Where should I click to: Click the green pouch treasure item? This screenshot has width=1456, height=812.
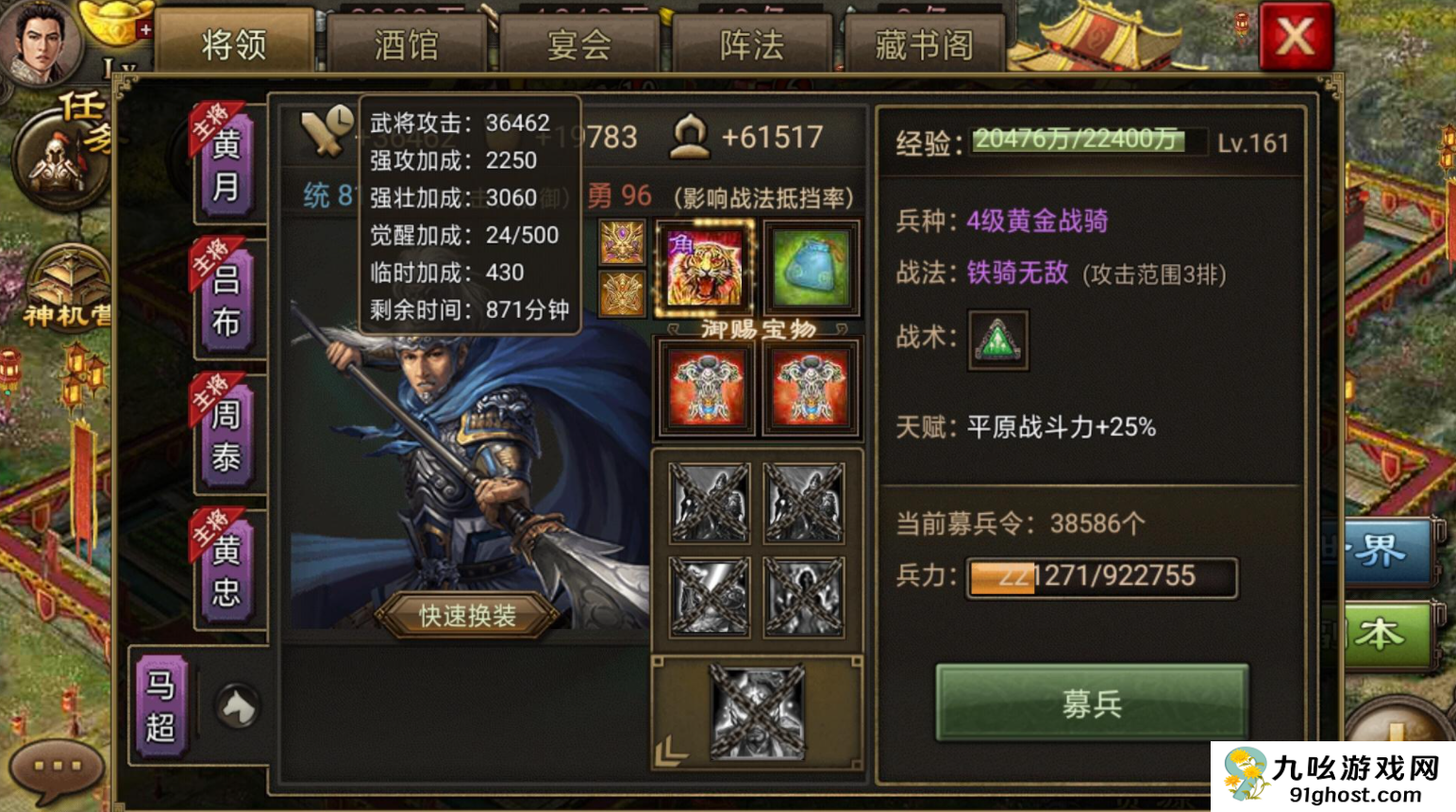click(811, 268)
